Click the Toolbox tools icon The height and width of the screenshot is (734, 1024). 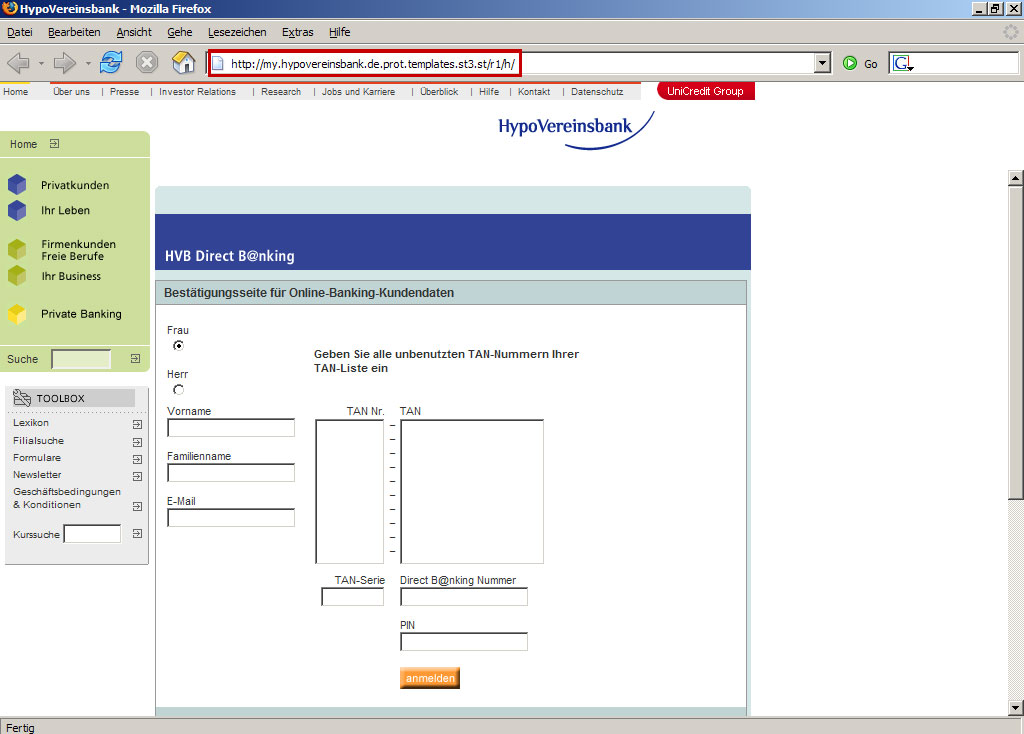[22, 398]
